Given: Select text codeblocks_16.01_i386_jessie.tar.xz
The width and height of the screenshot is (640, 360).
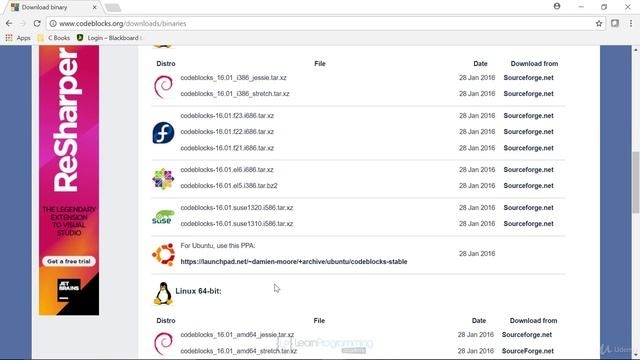Looking at the screenshot, I should pyautogui.click(x=233, y=78).
